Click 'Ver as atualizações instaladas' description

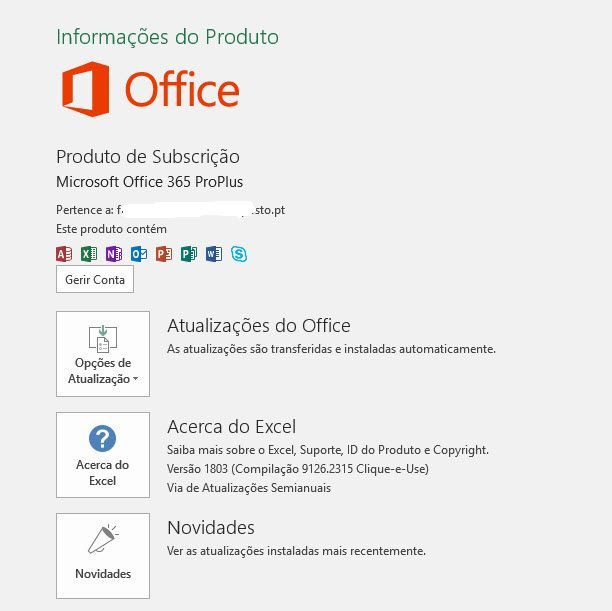point(296,551)
